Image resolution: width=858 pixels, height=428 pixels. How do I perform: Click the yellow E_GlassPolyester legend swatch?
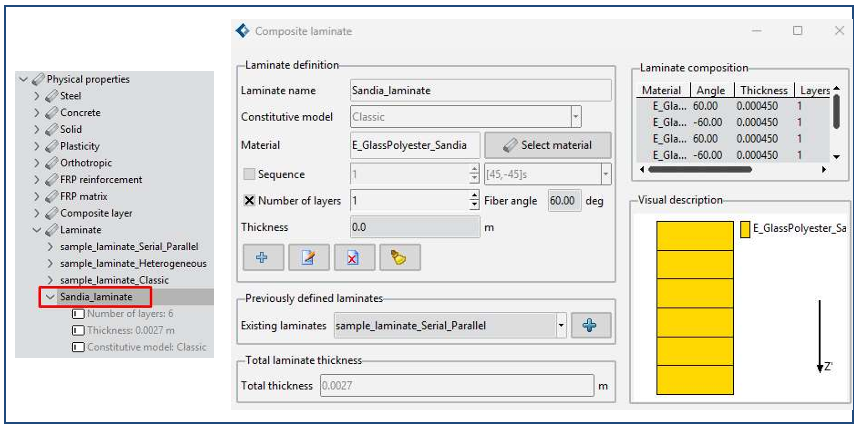click(745, 229)
